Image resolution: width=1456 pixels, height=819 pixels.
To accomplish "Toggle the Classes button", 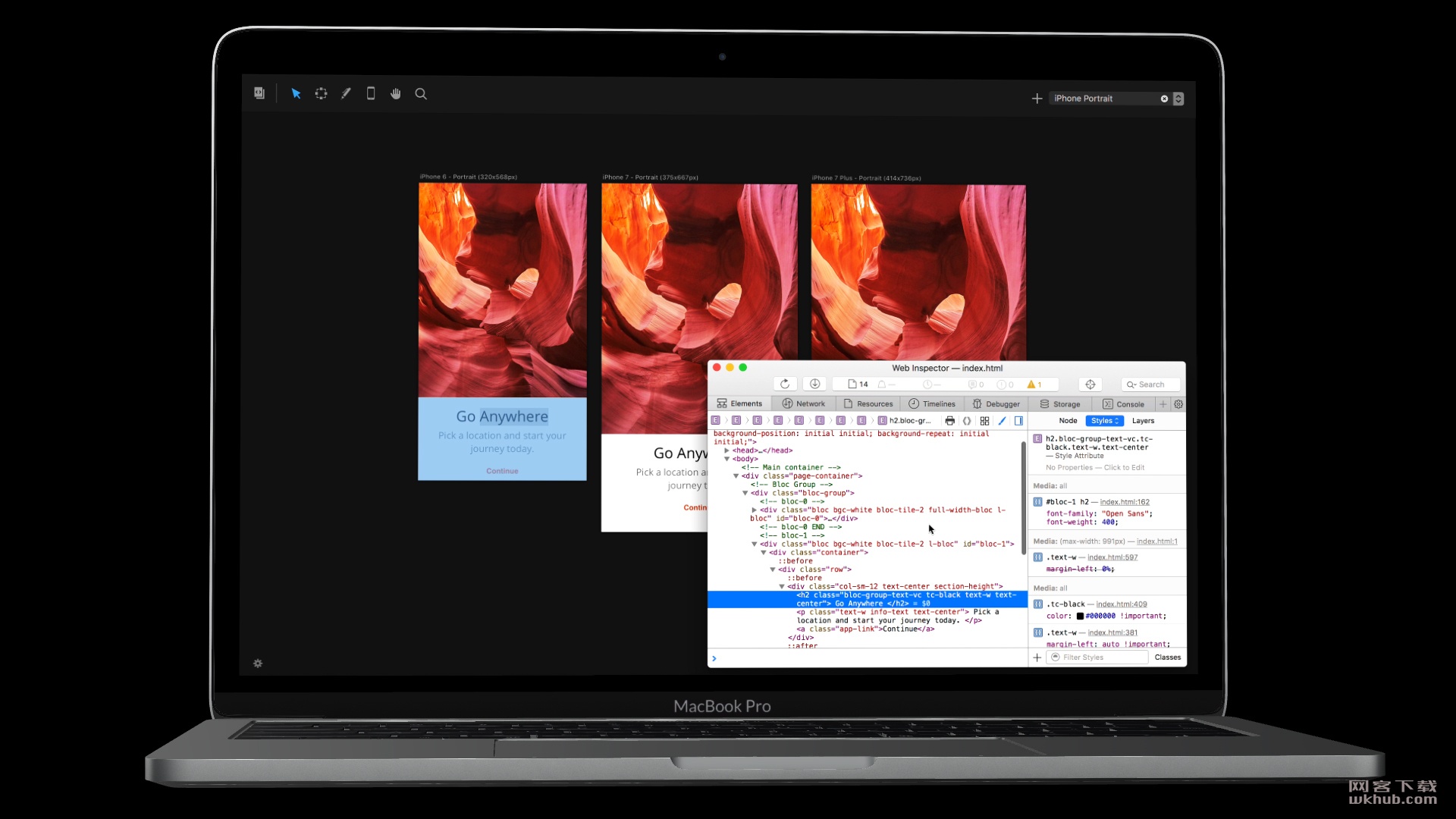I will pos(1167,657).
